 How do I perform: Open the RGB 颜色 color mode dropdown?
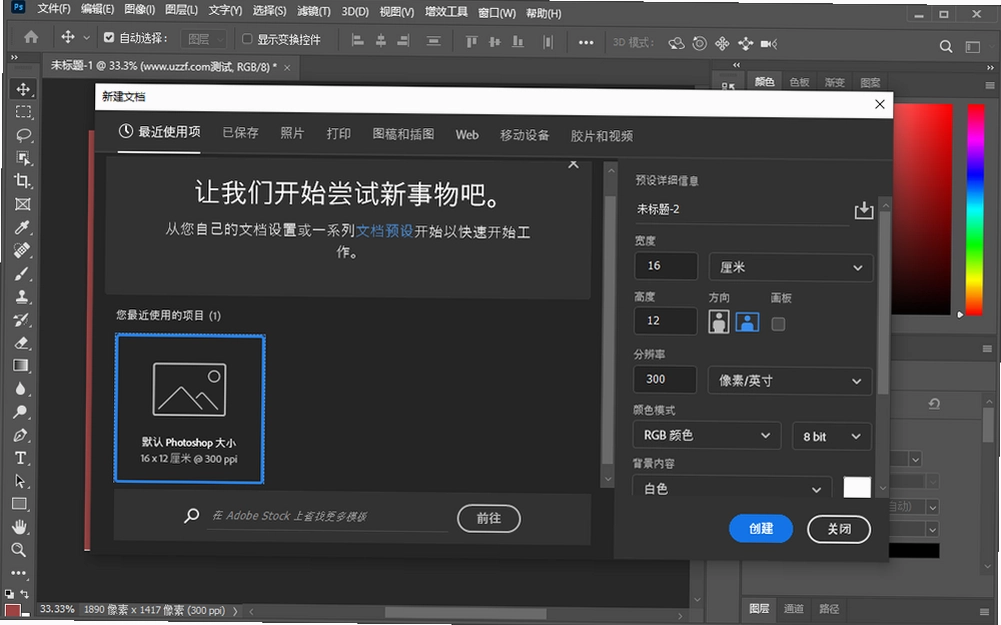pyautogui.click(x=707, y=435)
